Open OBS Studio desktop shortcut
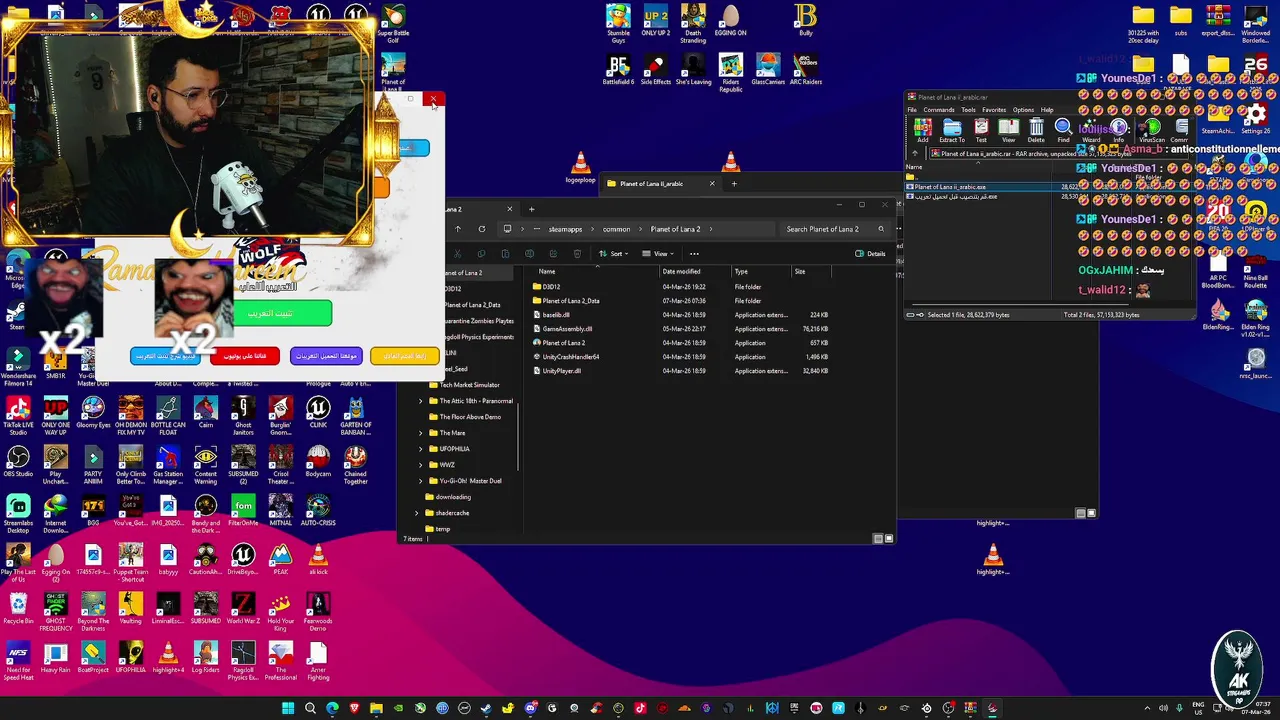This screenshot has width=1280, height=720. [x=18, y=461]
